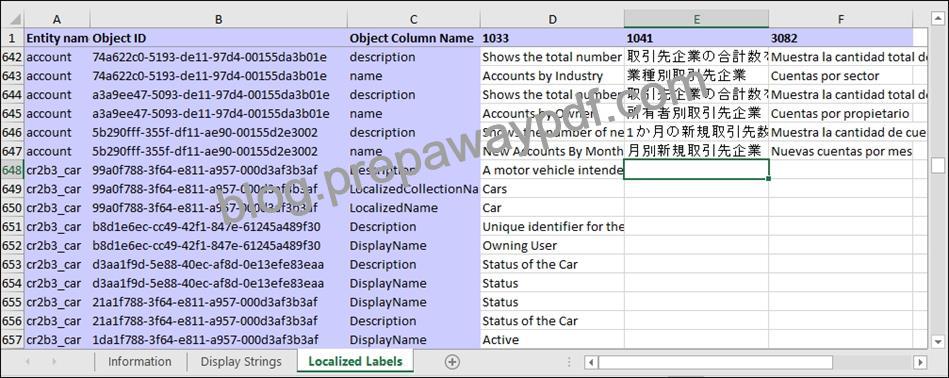Screen dimensions: 949x378
Task: Click the next sheet navigation arrow
Action: tap(54, 362)
